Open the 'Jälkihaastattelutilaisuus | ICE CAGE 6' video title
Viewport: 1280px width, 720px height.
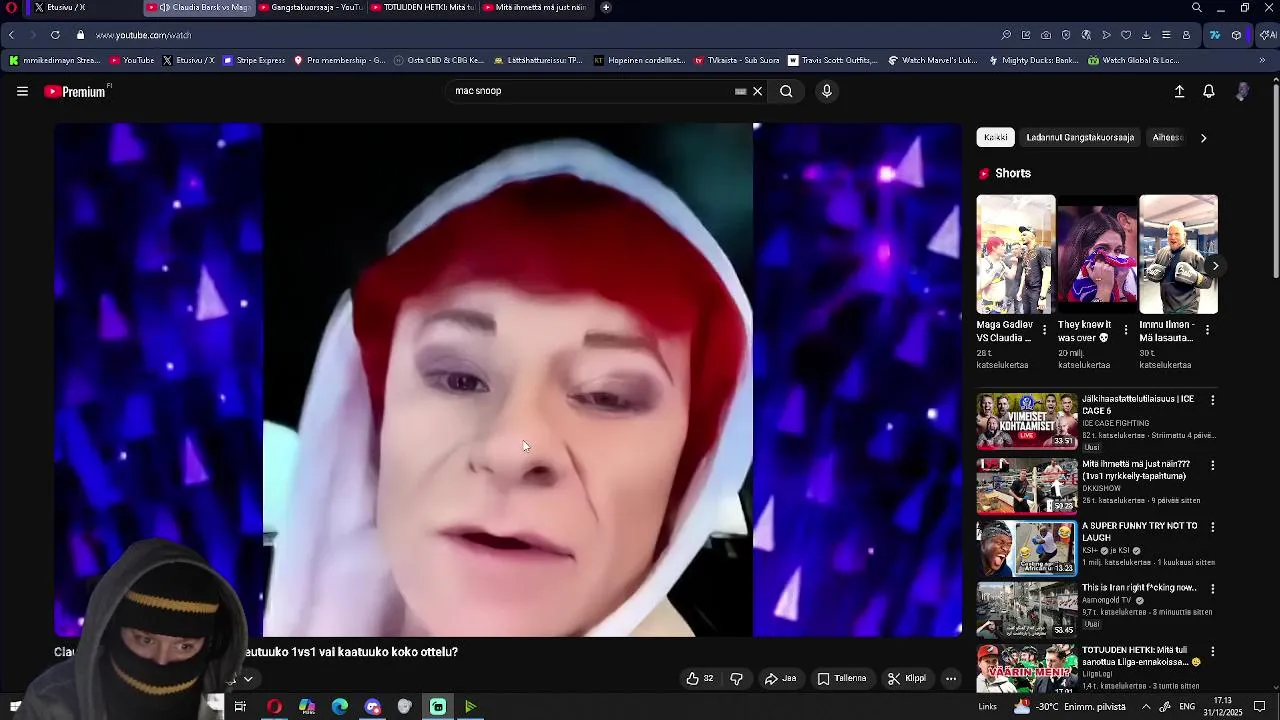click(x=1138, y=405)
